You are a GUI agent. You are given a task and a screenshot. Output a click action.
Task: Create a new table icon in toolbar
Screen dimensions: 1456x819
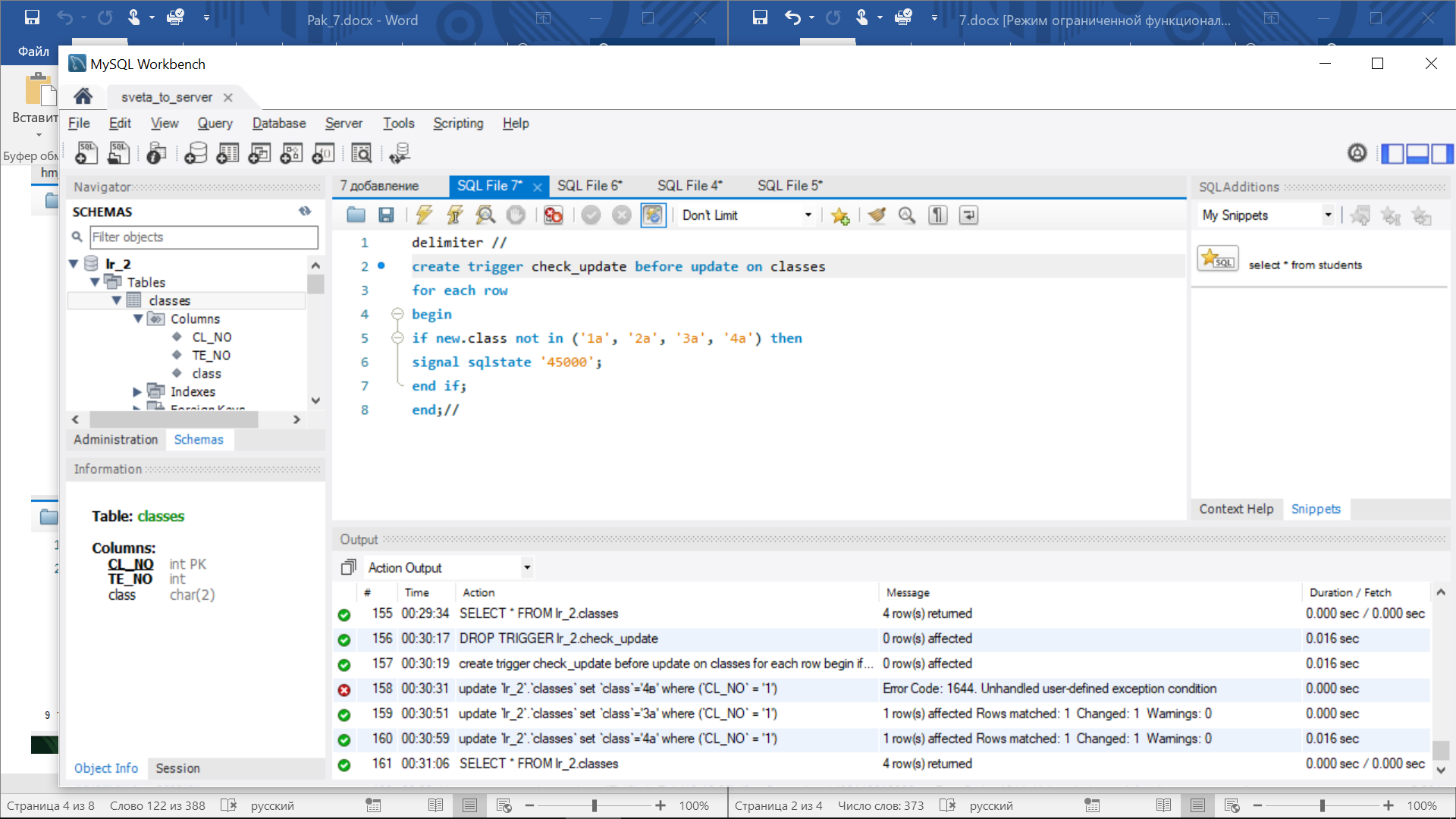pyautogui.click(x=227, y=153)
